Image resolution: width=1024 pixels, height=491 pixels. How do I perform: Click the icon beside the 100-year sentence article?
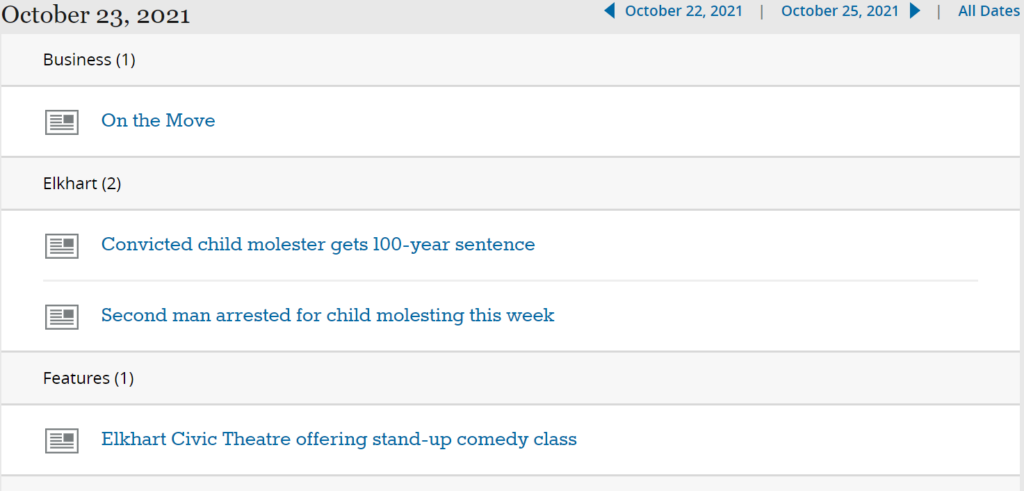(x=62, y=246)
